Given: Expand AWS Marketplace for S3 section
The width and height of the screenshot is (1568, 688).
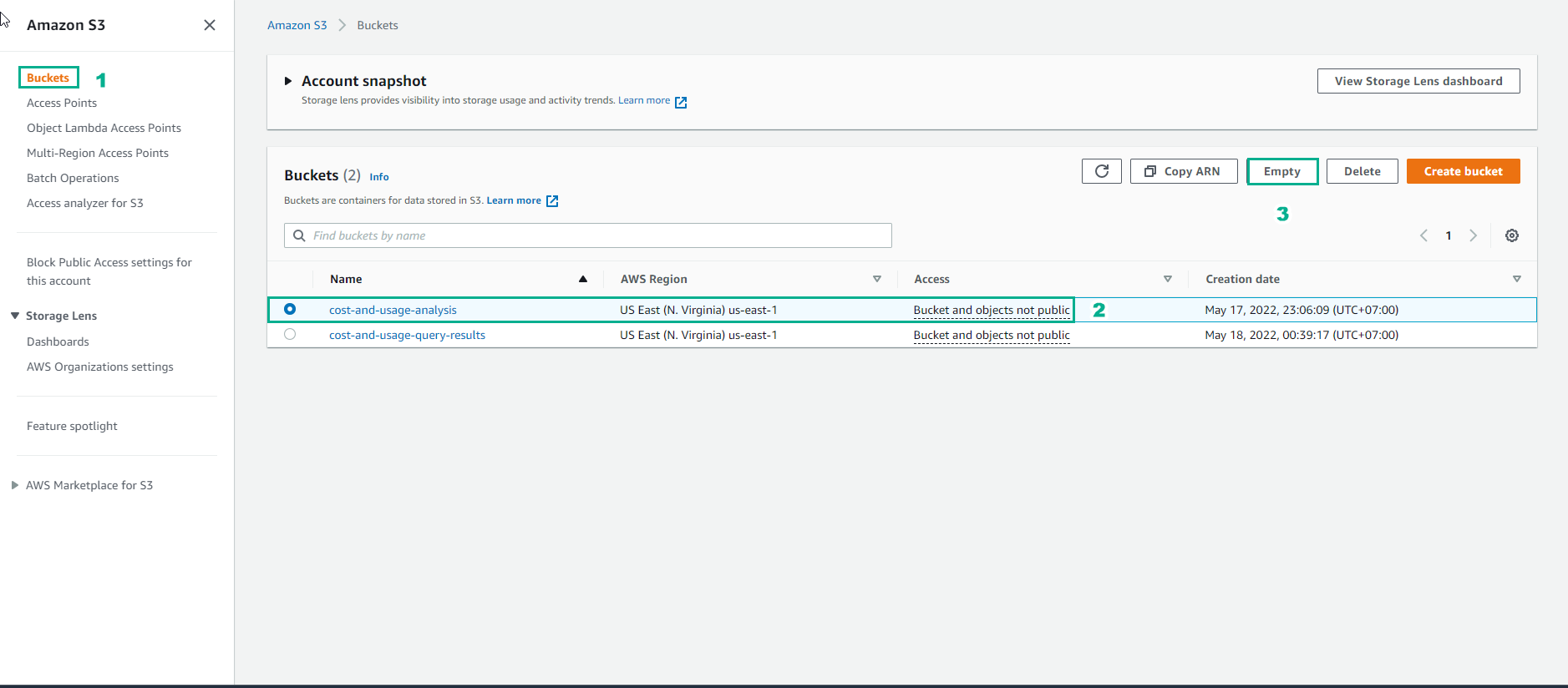Looking at the screenshot, I should 15,485.
